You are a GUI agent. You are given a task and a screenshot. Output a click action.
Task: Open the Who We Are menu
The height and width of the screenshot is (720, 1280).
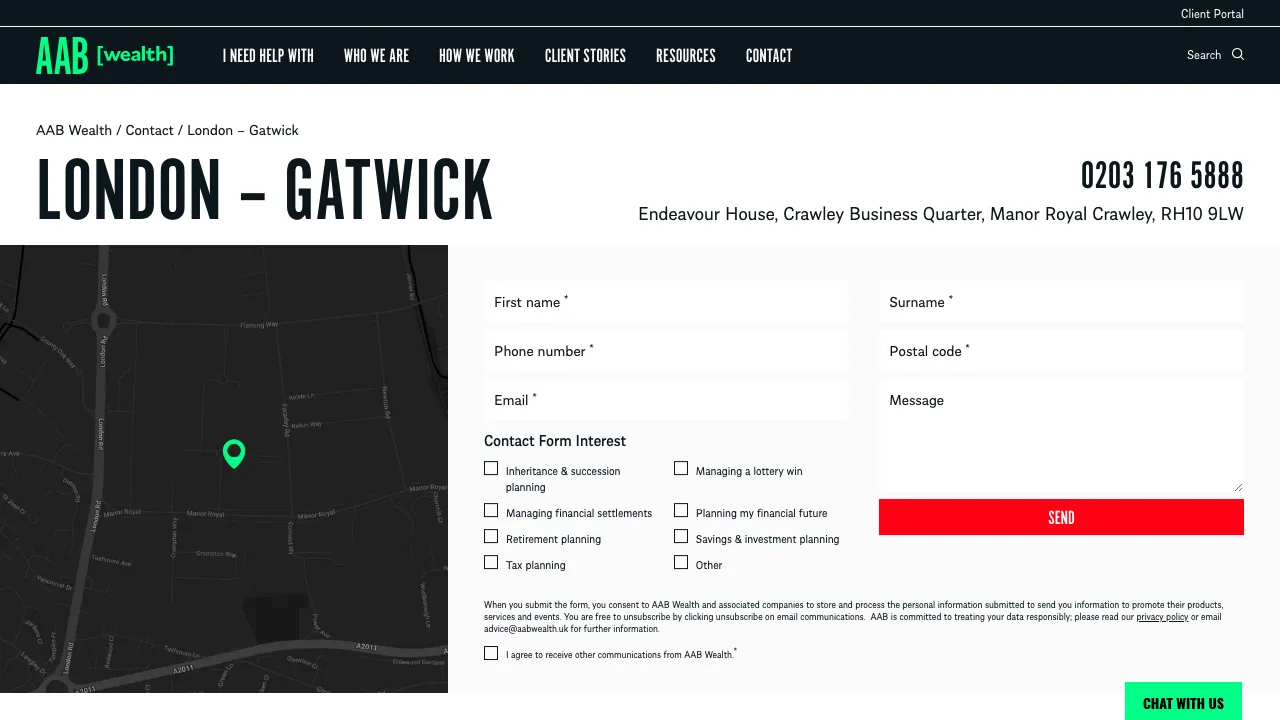(x=376, y=56)
